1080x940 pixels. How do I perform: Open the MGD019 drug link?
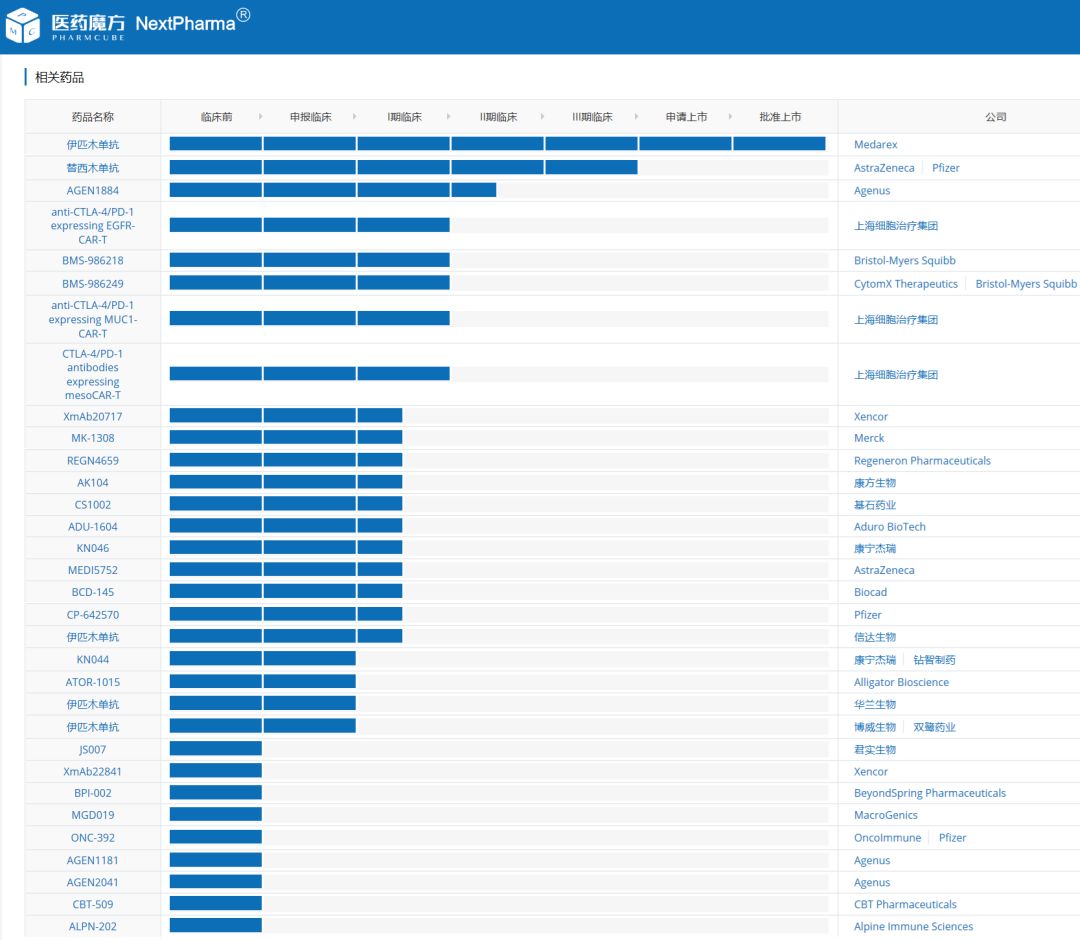coord(92,815)
